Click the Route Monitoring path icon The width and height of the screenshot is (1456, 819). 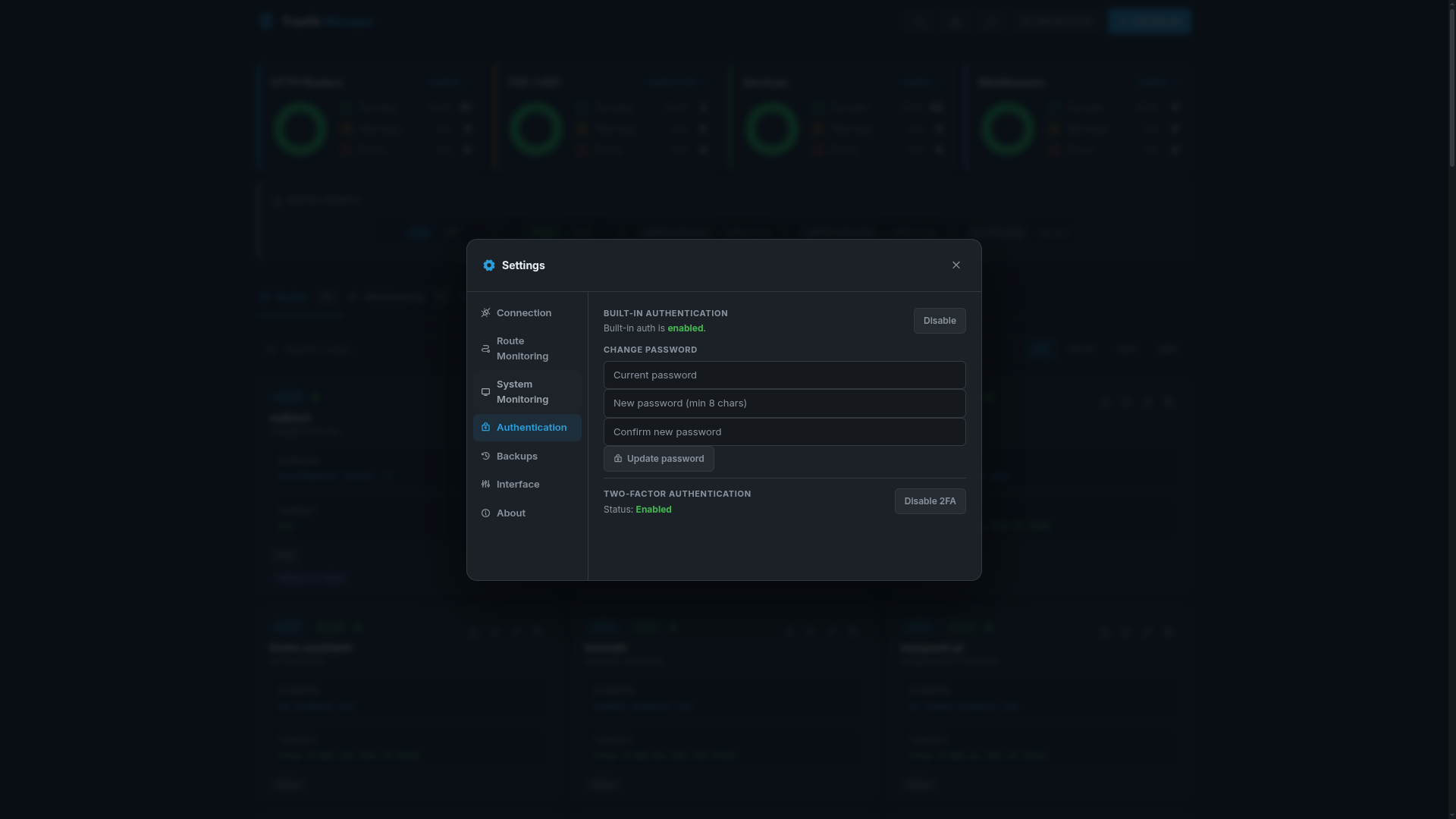(485, 349)
